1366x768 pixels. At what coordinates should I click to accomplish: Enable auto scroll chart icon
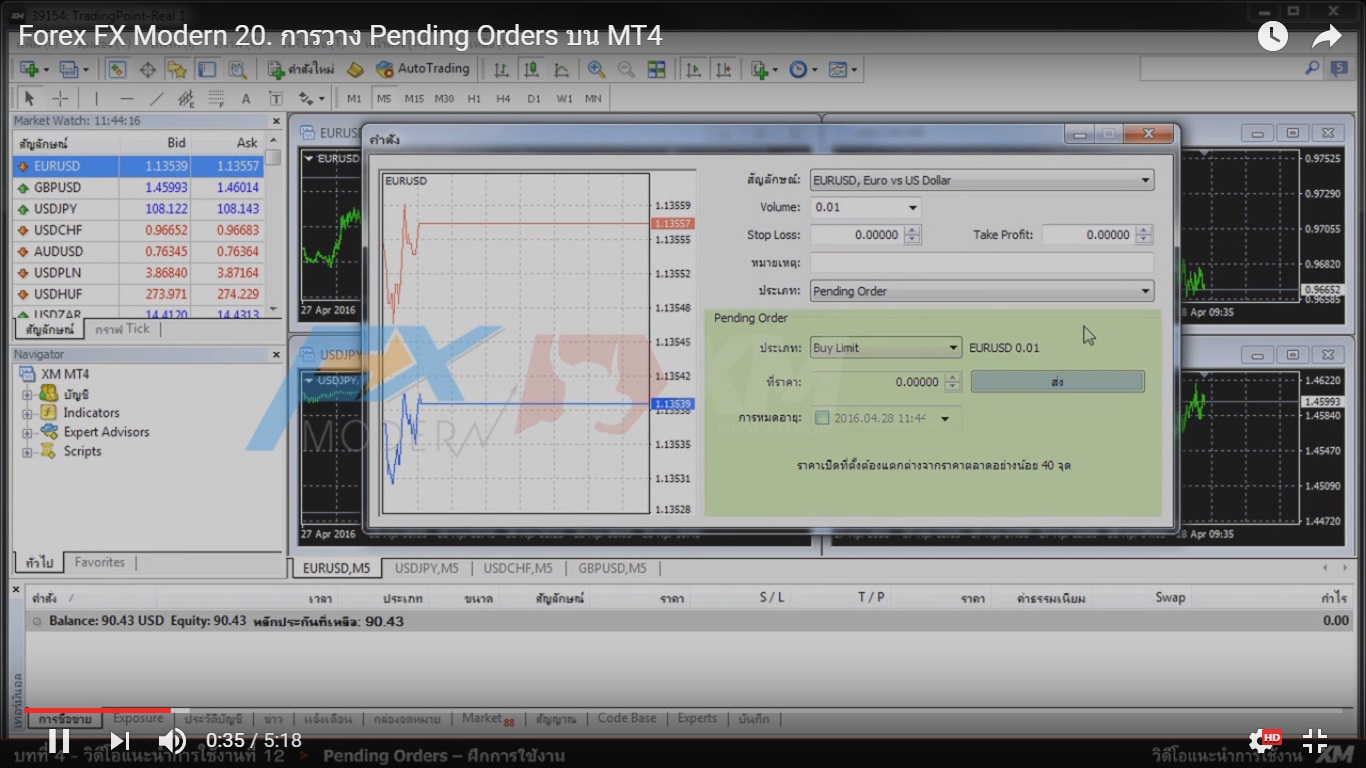pyautogui.click(x=693, y=69)
